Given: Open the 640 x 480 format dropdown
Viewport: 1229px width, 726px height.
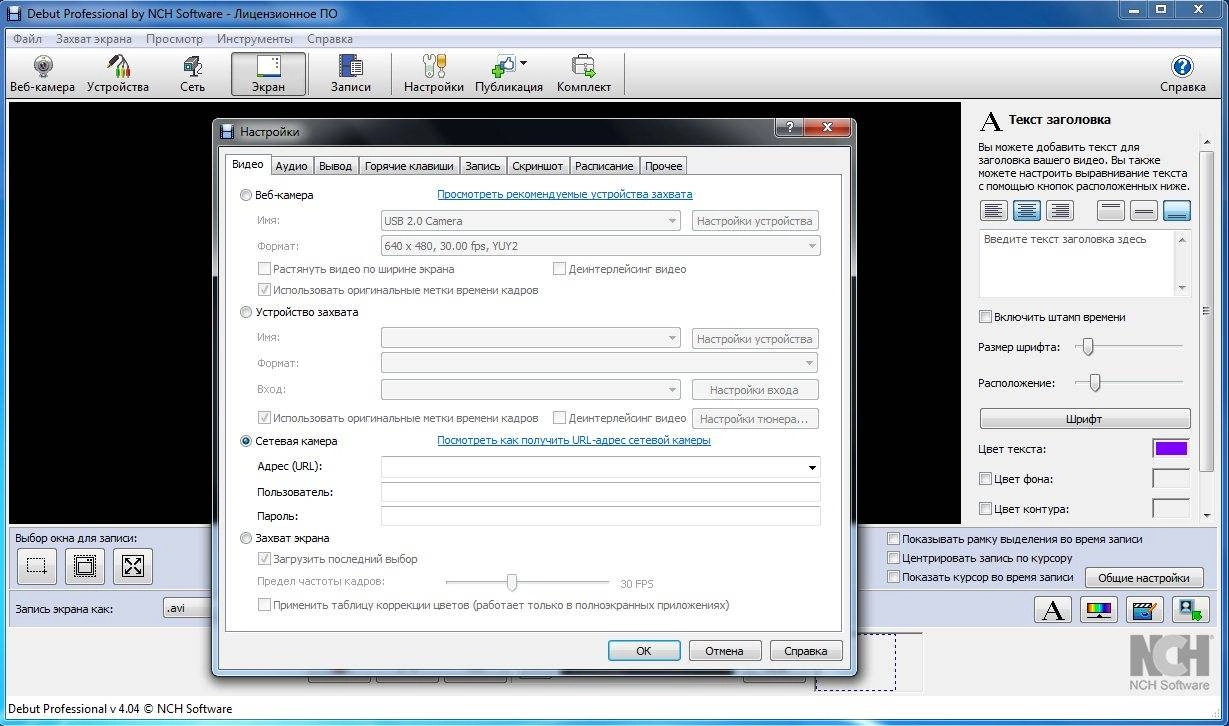Looking at the screenshot, I should coord(601,246).
